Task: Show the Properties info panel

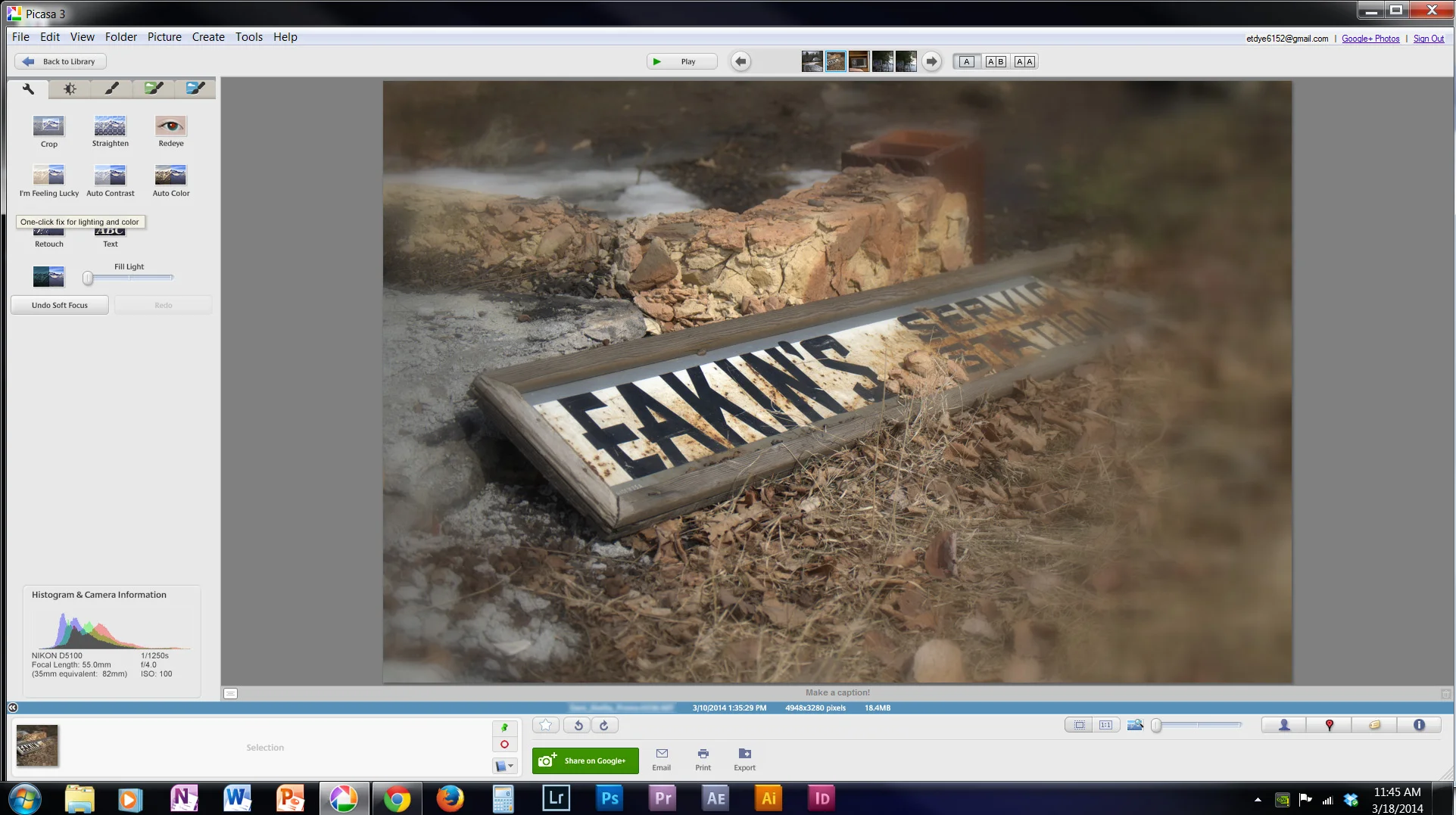Action: [x=1419, y=725]
